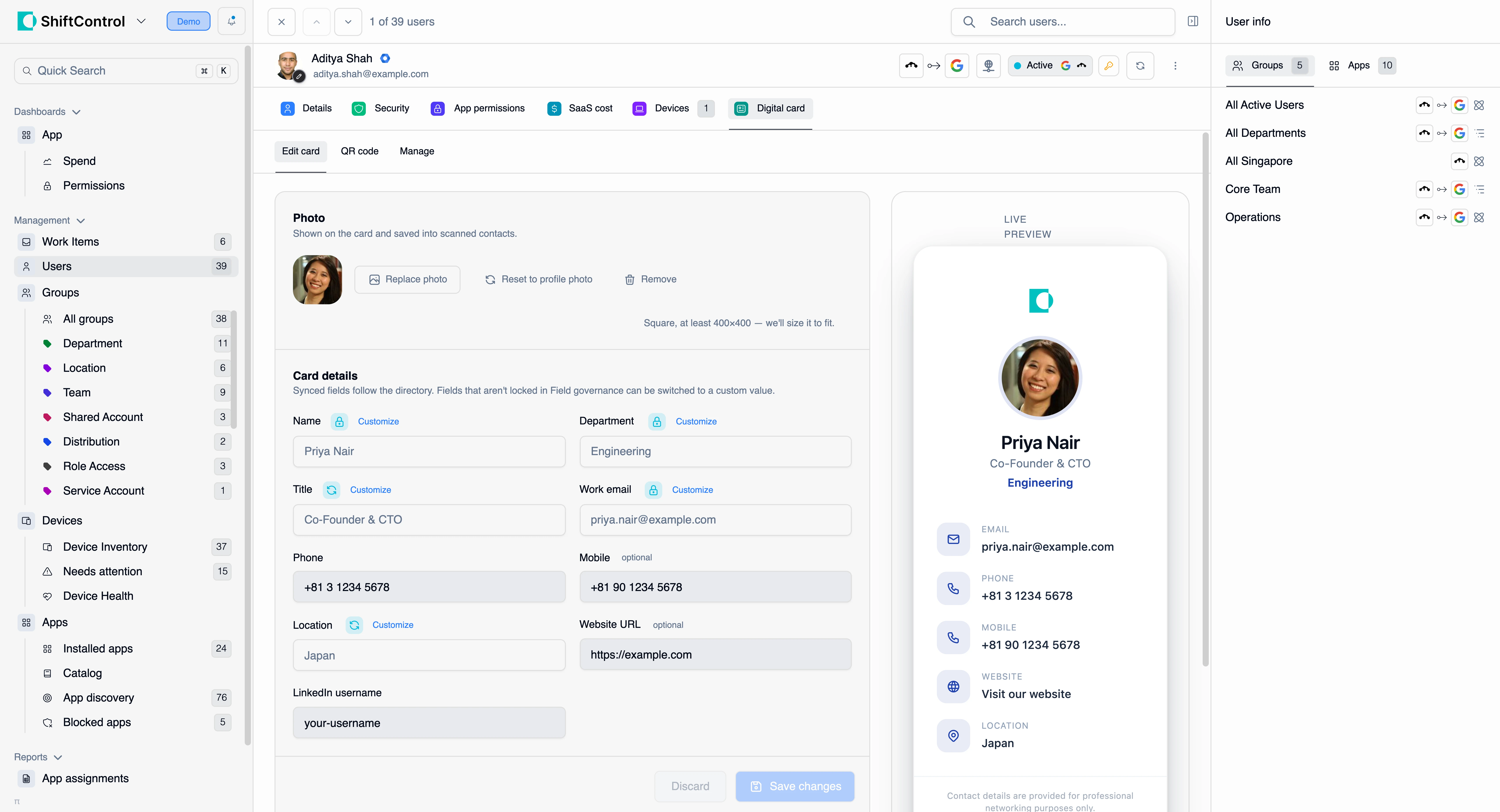Click Customize link next to Title

click(x=370, y=490)
